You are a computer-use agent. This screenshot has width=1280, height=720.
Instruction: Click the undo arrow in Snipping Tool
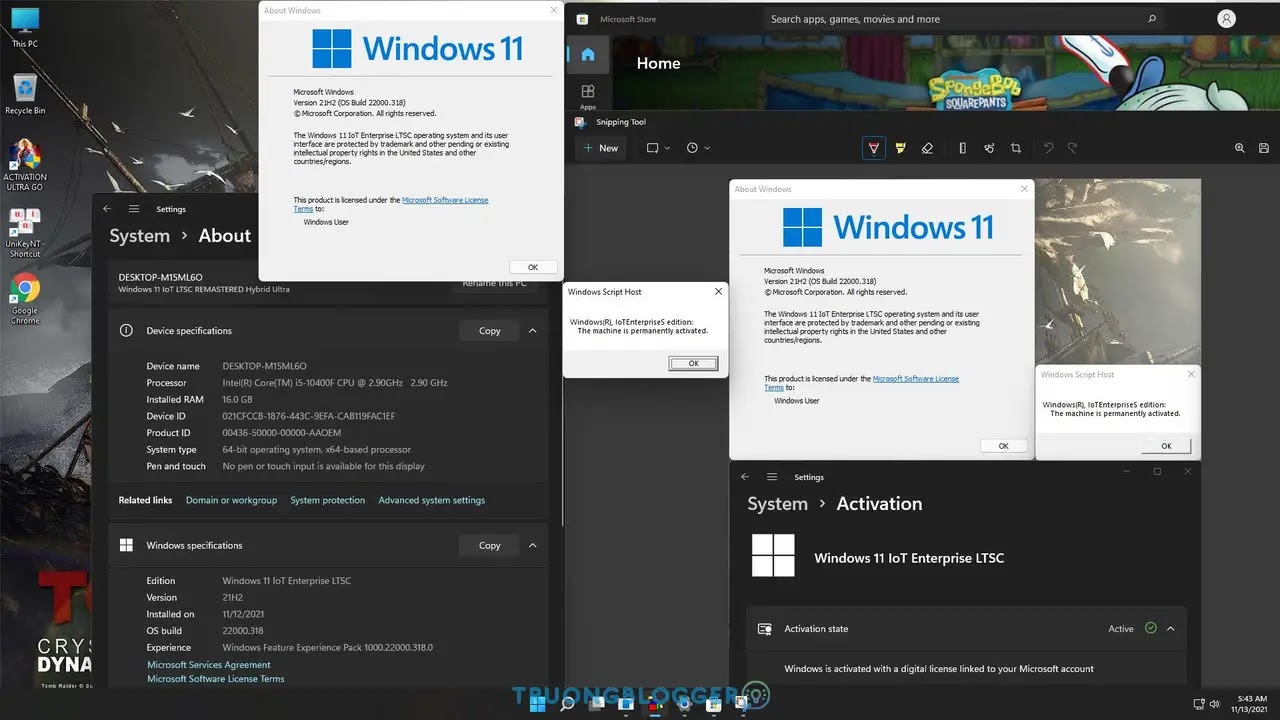(x=1048, y=148)
